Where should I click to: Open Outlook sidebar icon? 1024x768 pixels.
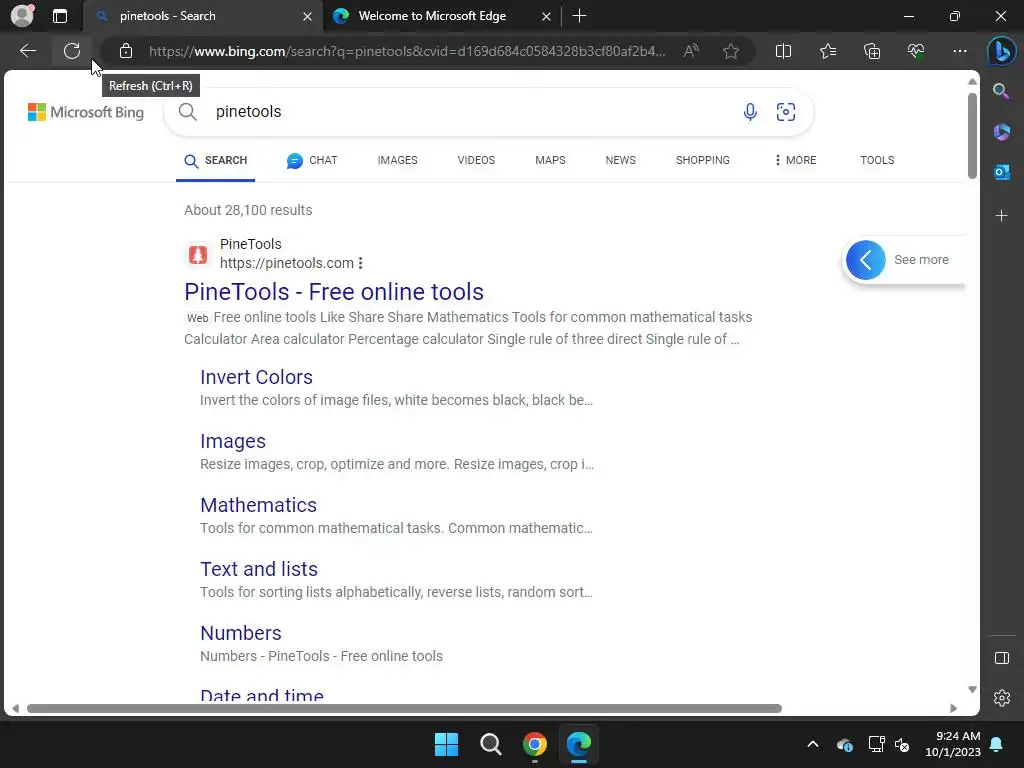(x=1001, y=172)
